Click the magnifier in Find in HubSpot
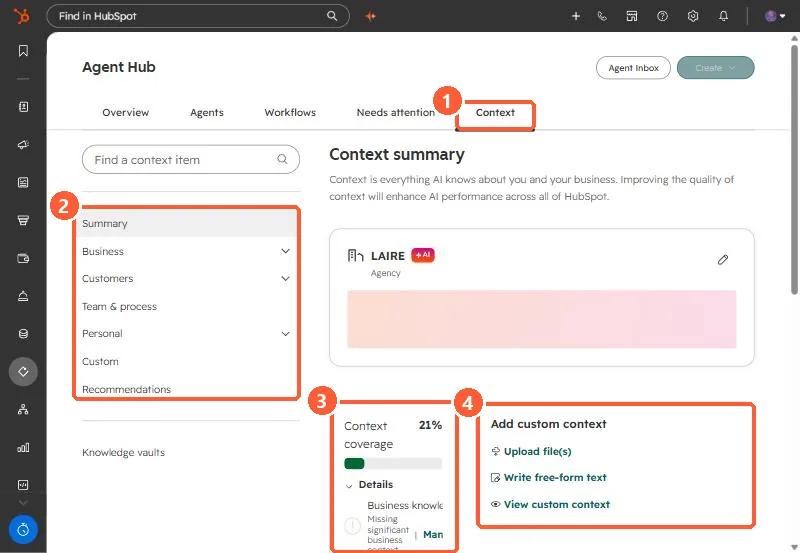Screen dimensions: 800x553 332,16
